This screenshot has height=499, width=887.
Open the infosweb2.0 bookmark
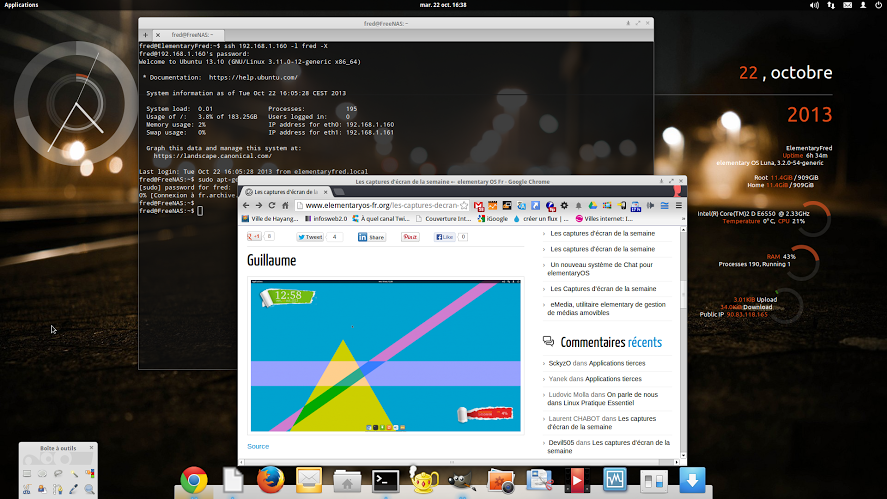pyautogui.click(x=326, y=218)
